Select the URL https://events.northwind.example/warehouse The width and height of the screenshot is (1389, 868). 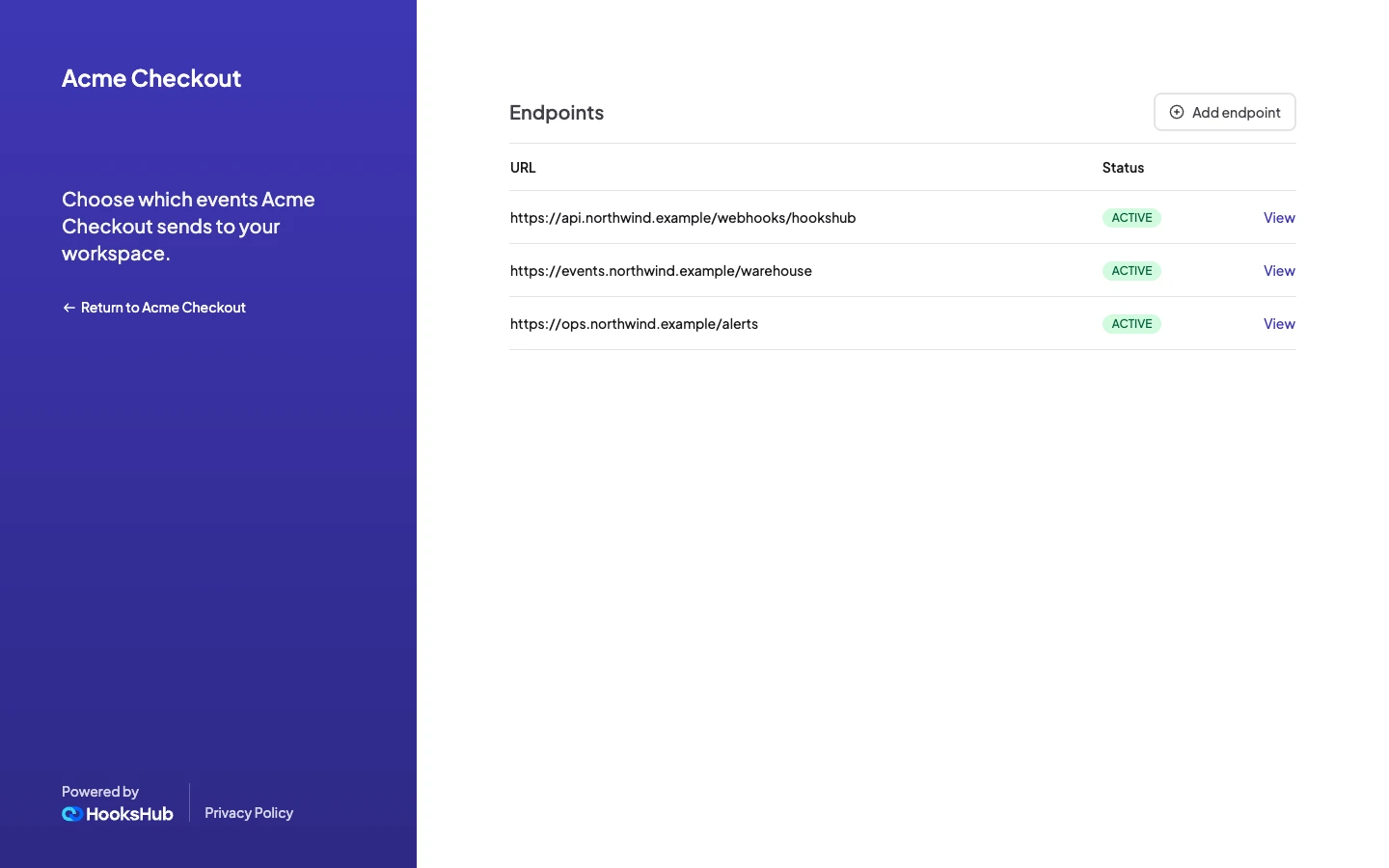click(661, 271)
